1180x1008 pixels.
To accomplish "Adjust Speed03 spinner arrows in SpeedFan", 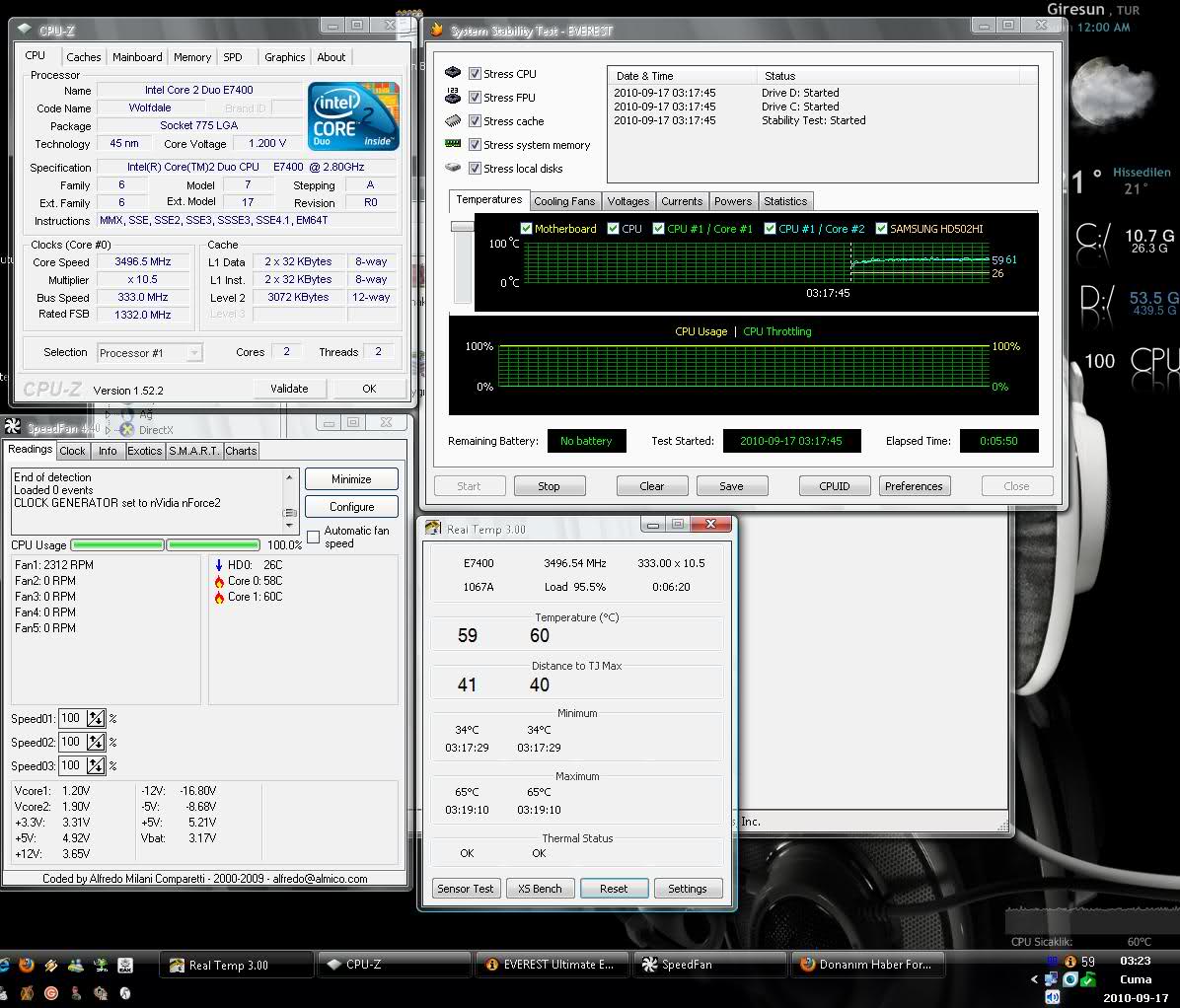I will tap(96, 765).
